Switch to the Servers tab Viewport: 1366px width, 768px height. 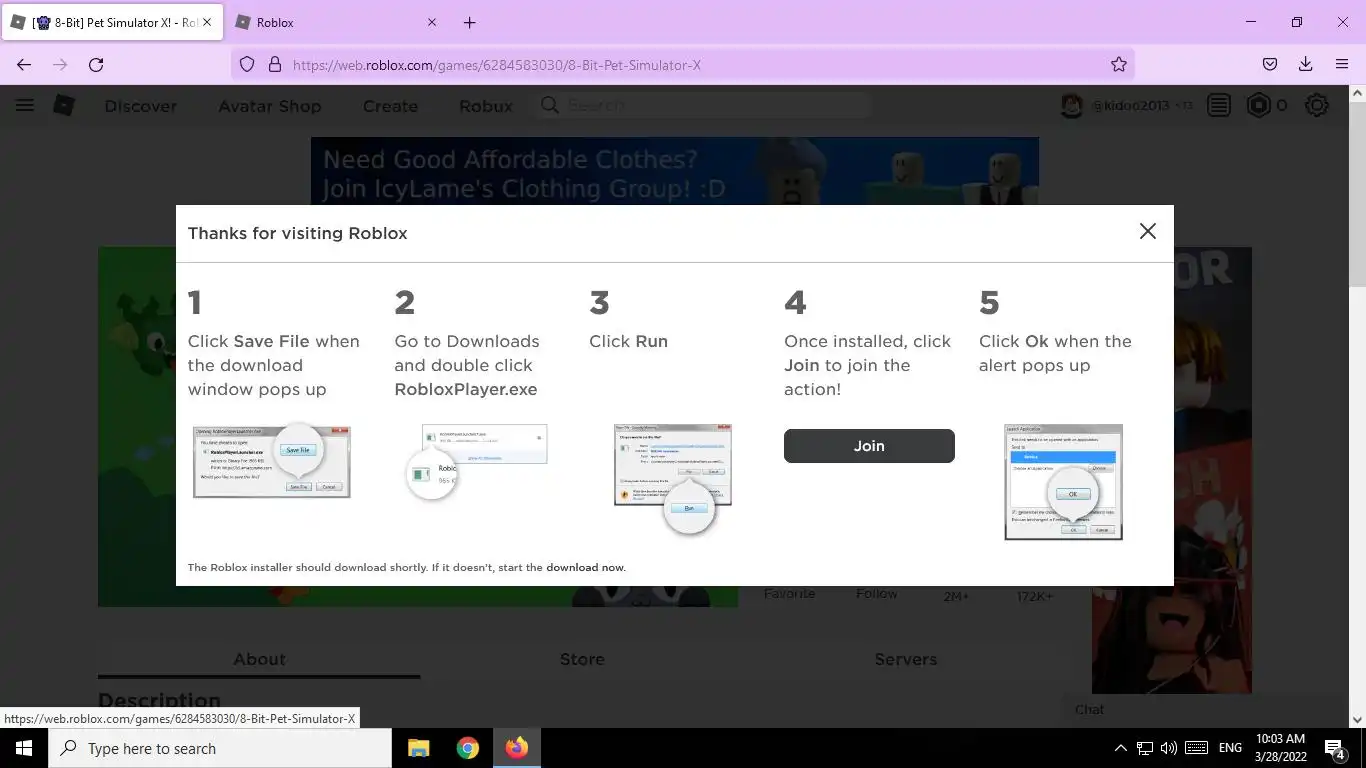[x=905, y=659]
